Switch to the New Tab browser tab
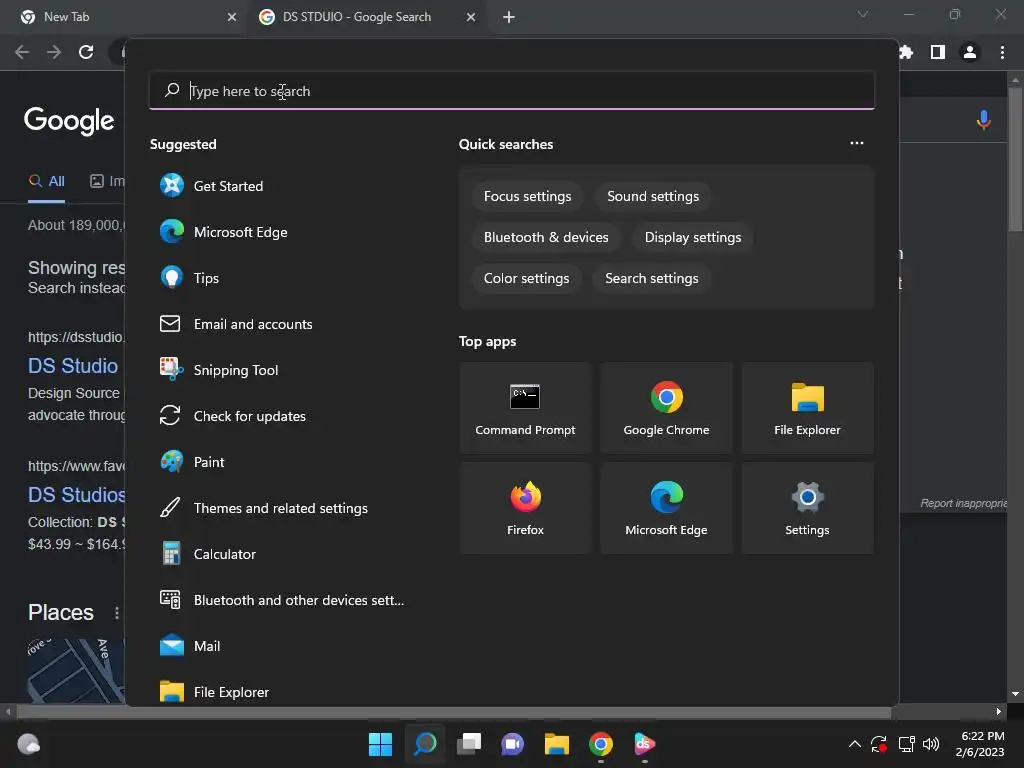Screen dimensions: 1024x768 click(124, 17)
